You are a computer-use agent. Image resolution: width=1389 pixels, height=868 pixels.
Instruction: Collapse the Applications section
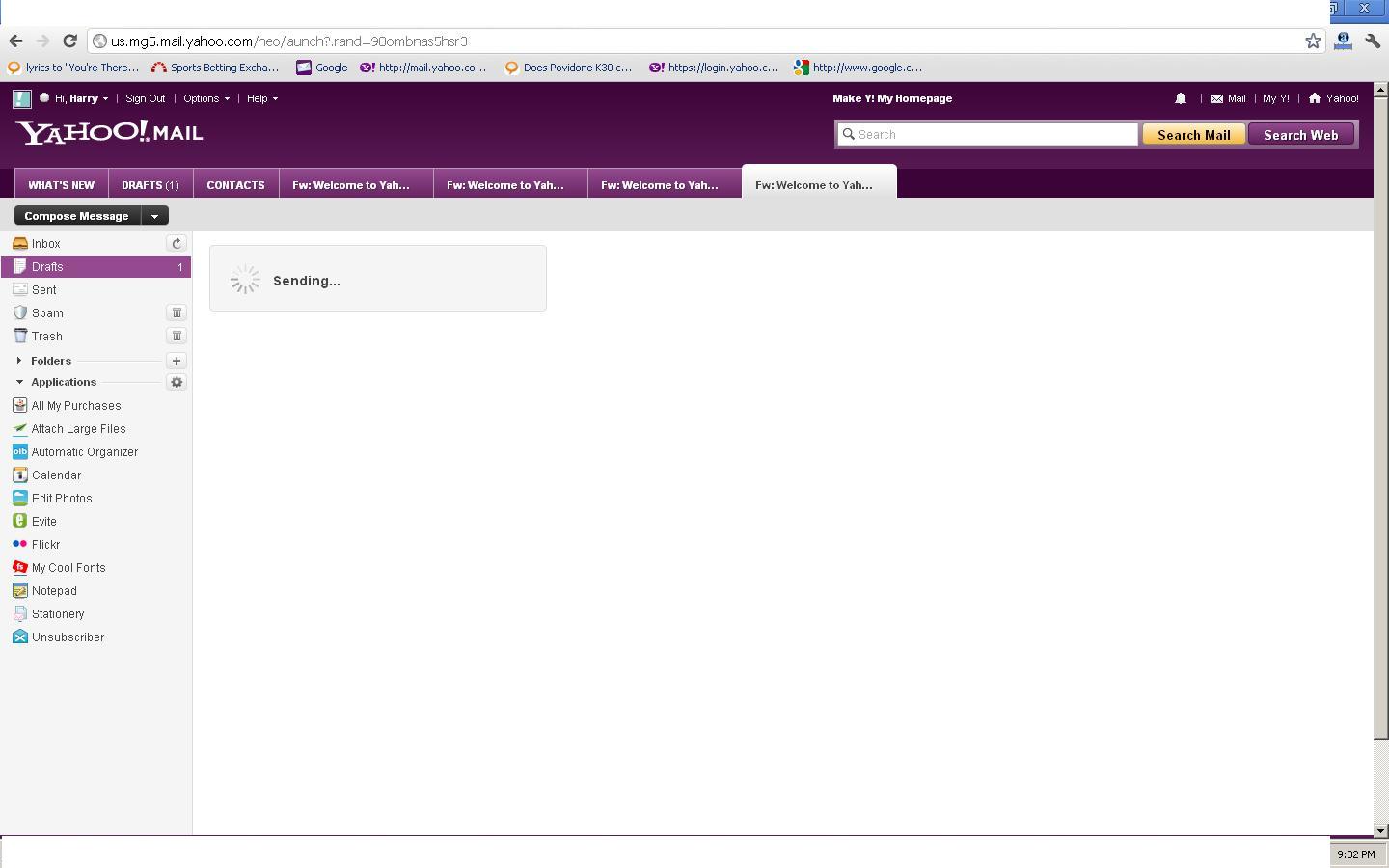click(x=19, y=382)
